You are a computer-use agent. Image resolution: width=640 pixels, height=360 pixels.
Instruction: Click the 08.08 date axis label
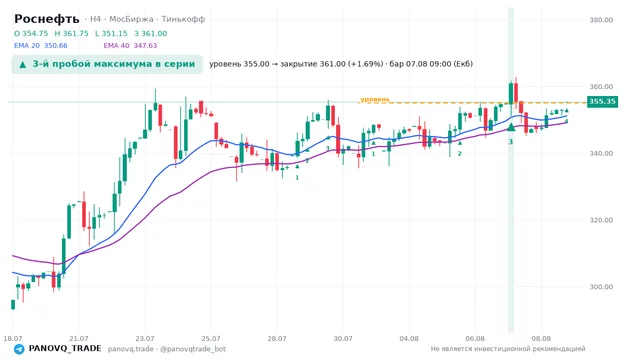[x=541, y=338]
